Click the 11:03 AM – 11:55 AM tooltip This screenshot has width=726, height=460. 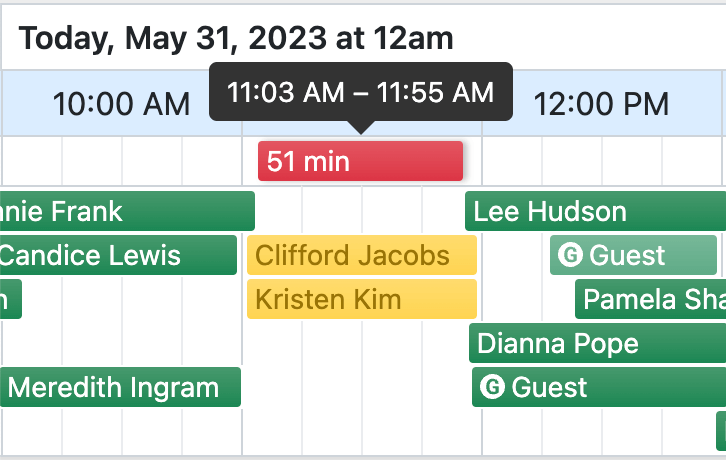(360, 93)
